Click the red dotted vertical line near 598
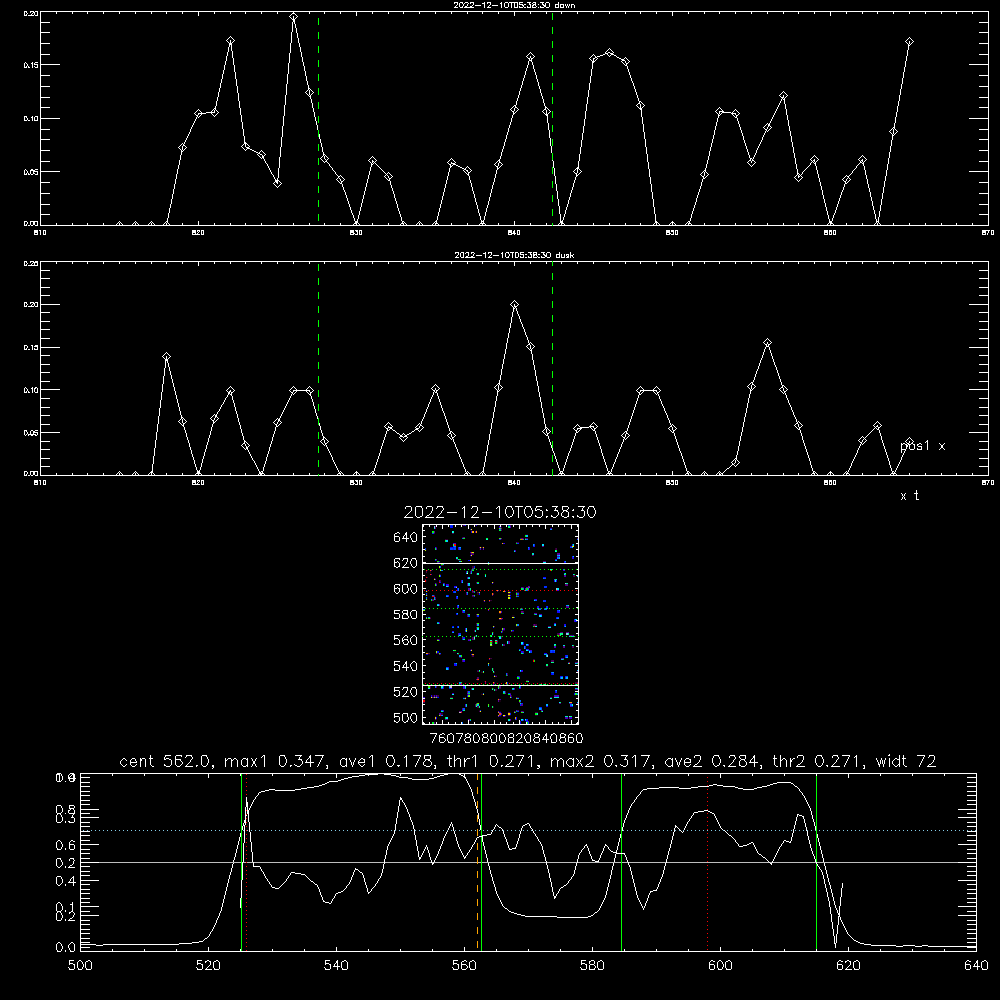This screenshot has width=1000, height=1000. click(707, 861)
